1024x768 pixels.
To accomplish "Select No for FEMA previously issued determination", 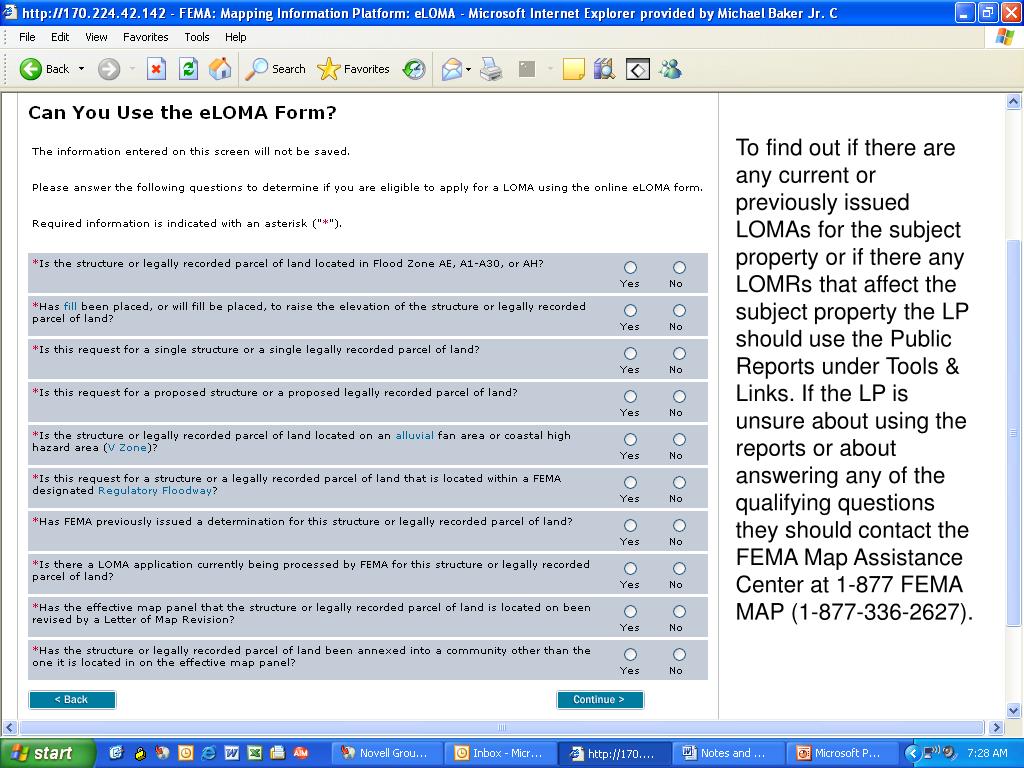I will tap(679, 525).
